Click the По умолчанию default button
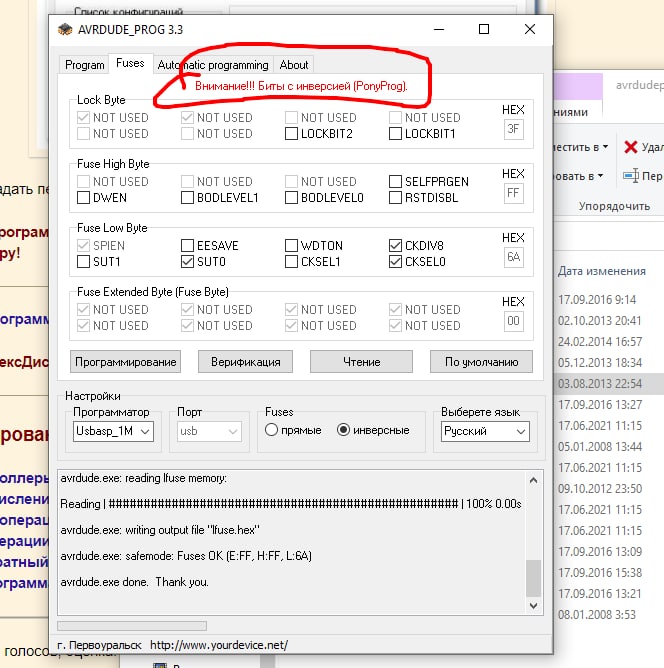Viewport: 664px width, 668px height. (x=481, y=362)
